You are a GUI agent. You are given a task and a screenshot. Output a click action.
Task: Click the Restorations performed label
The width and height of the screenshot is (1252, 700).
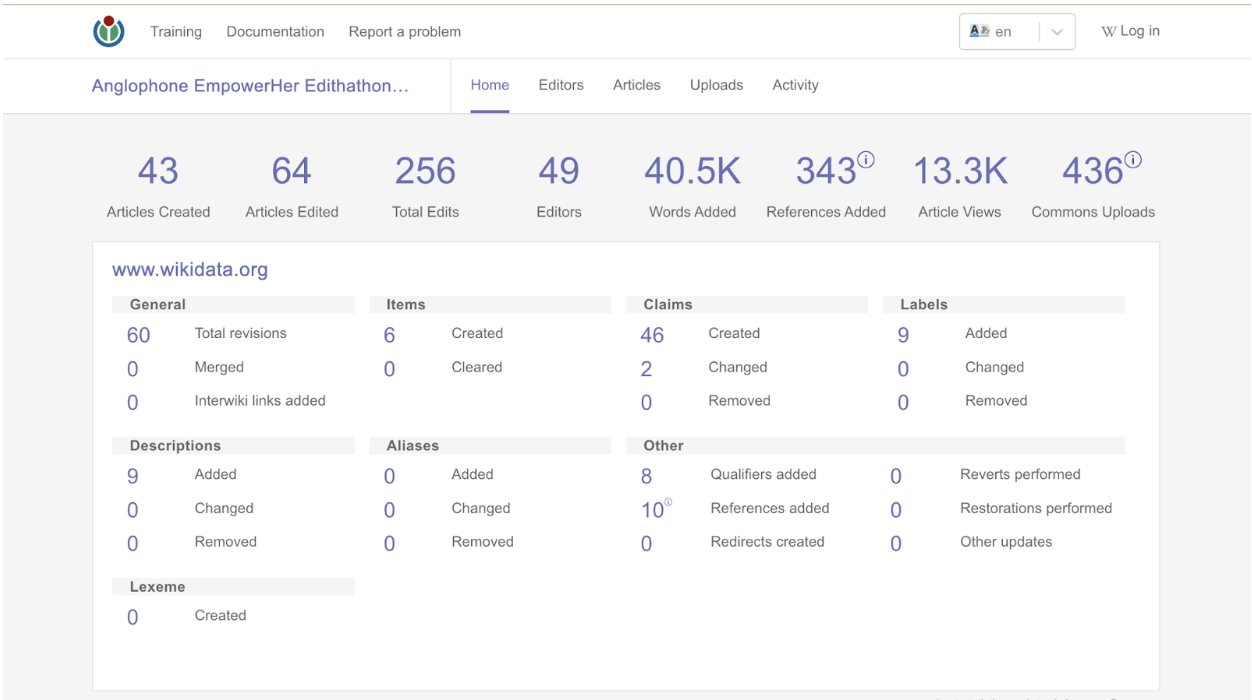(x=1037, y=508)
